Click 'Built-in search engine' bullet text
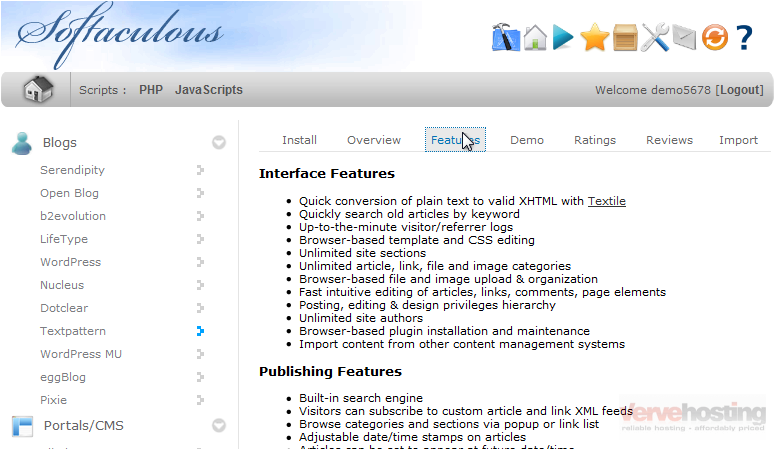 (361, 398)
